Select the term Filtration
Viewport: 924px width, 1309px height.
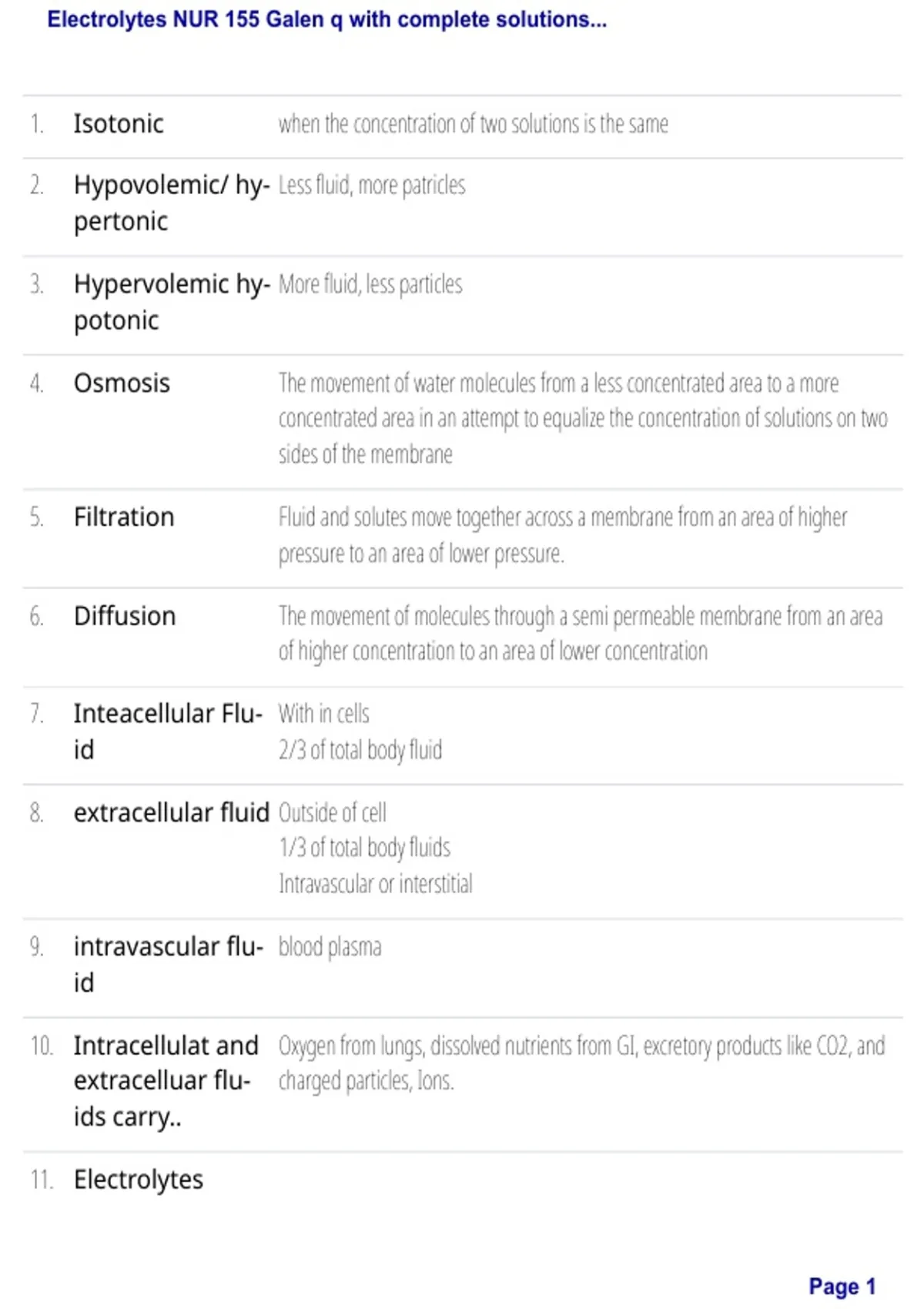click(x=124, y=517)
